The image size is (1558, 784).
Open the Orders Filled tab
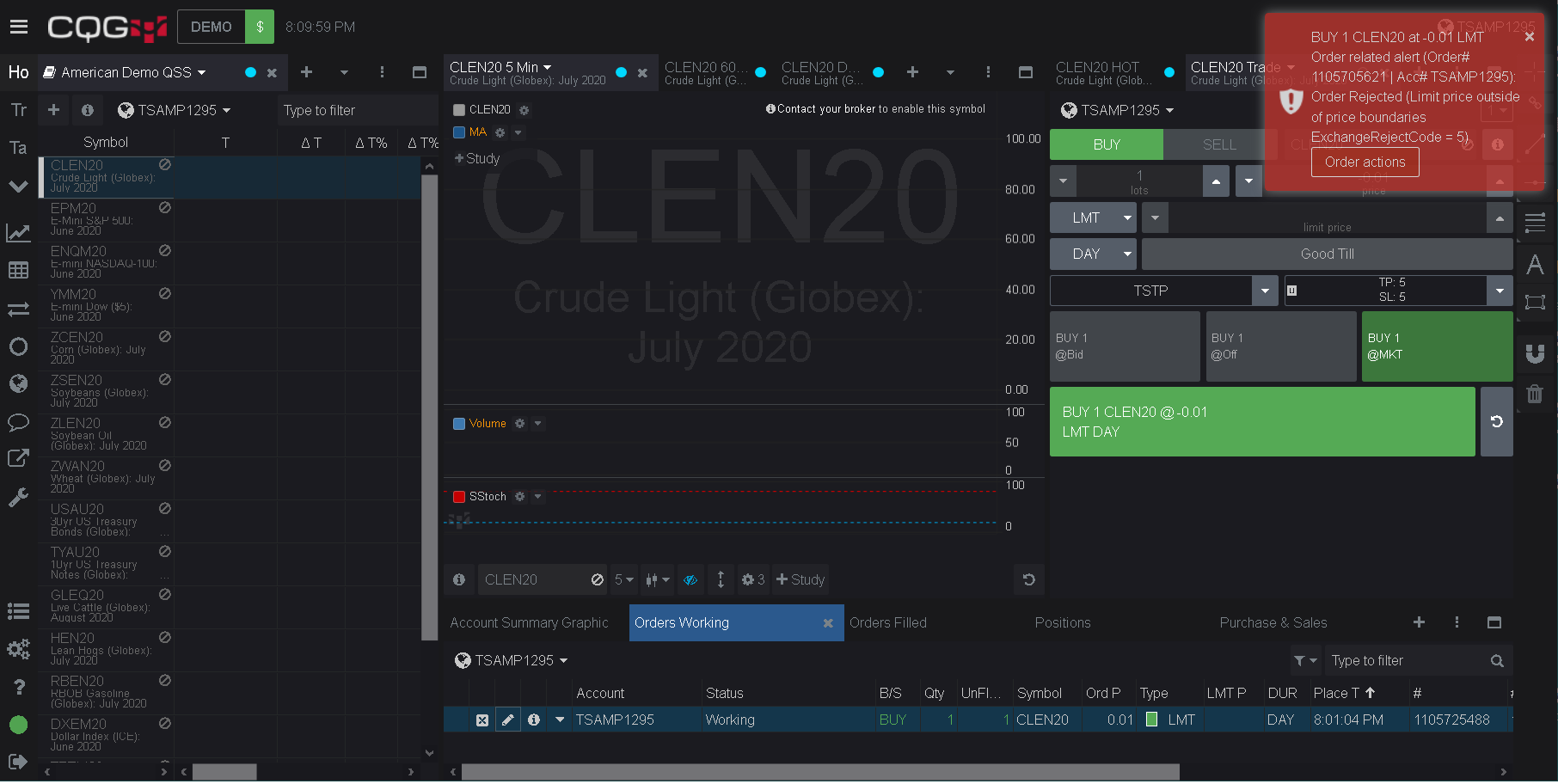(x=888, y=622)
